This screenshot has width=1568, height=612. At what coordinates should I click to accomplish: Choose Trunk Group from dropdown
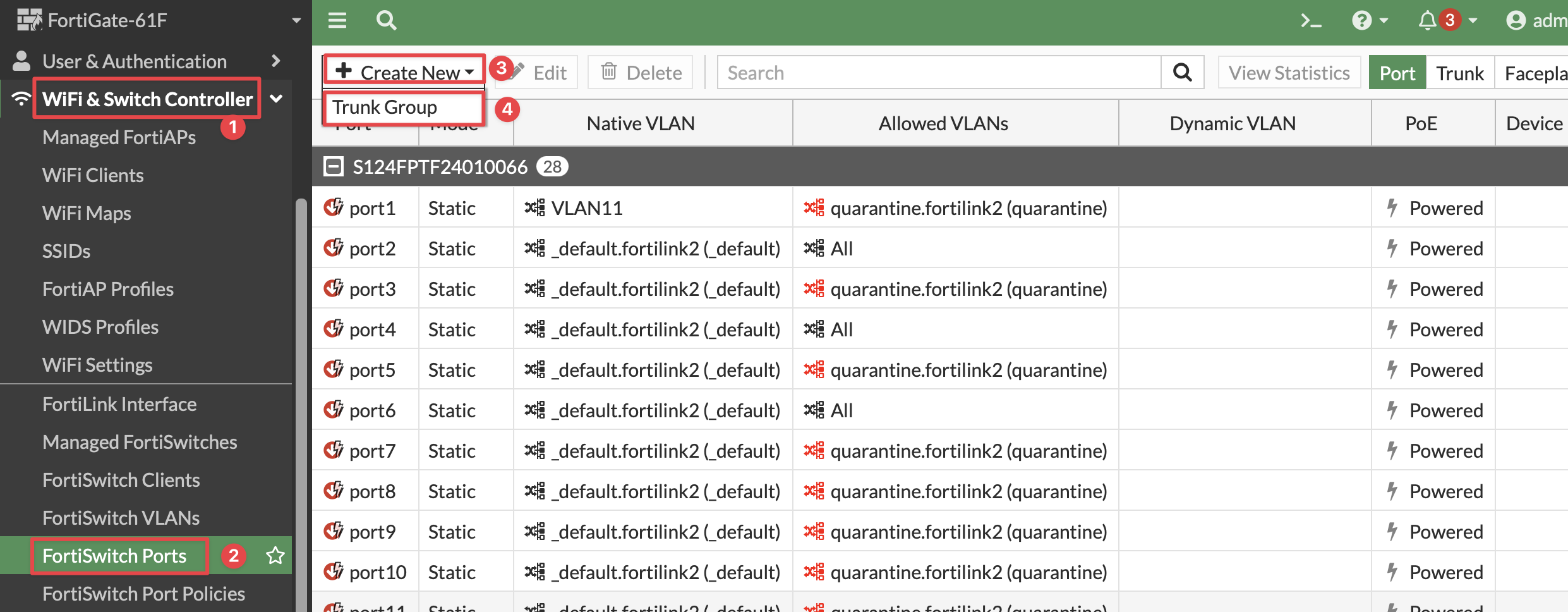pyautogui.click(x=403, y=107)
